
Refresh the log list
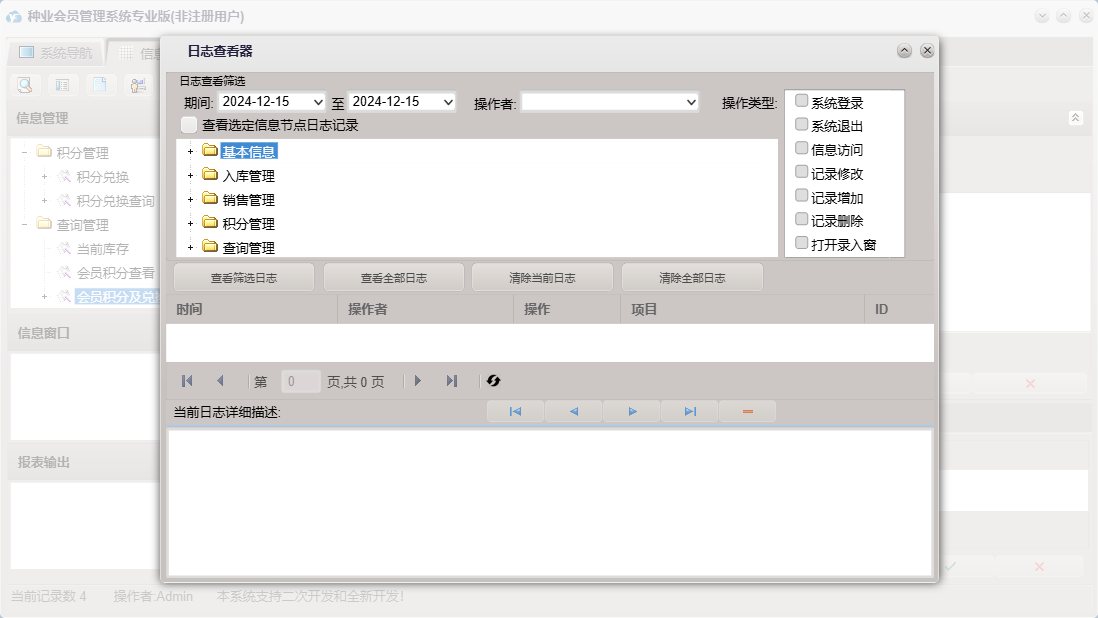pyautogui.click(x=494, y=381)
